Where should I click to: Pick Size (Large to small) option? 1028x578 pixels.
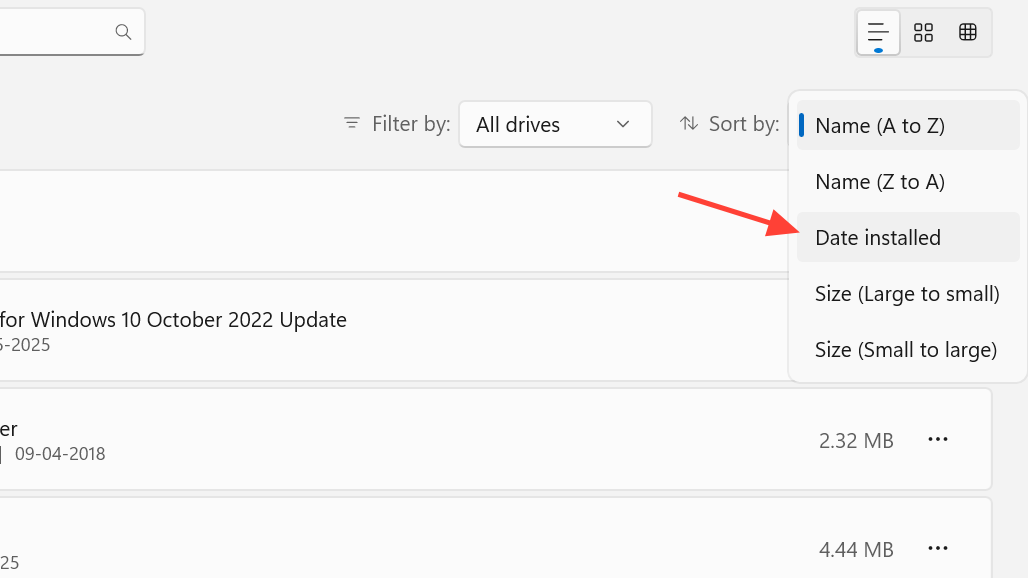(x=907, y=294)
